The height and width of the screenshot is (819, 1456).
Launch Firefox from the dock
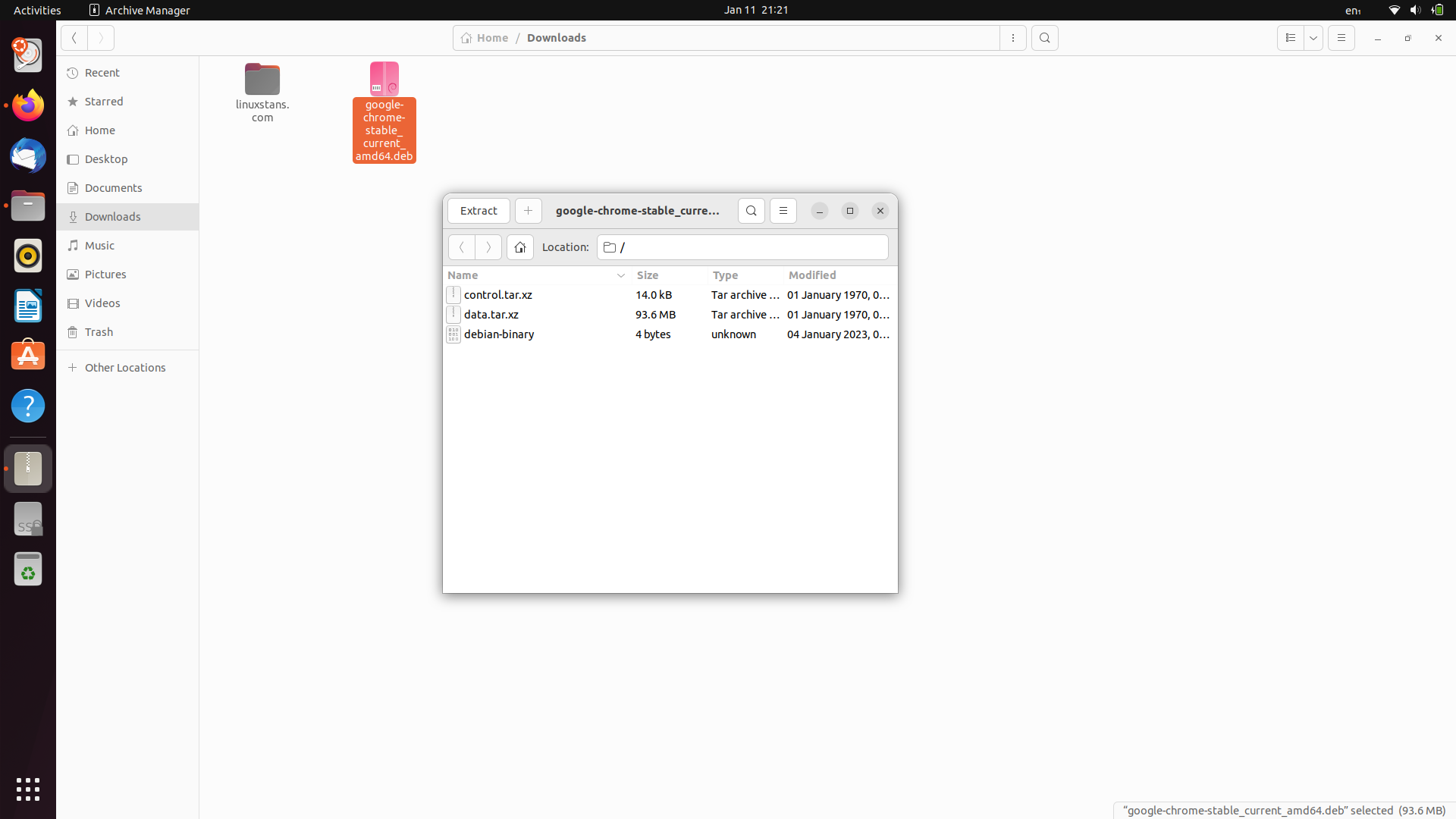(x=28, y=105)
